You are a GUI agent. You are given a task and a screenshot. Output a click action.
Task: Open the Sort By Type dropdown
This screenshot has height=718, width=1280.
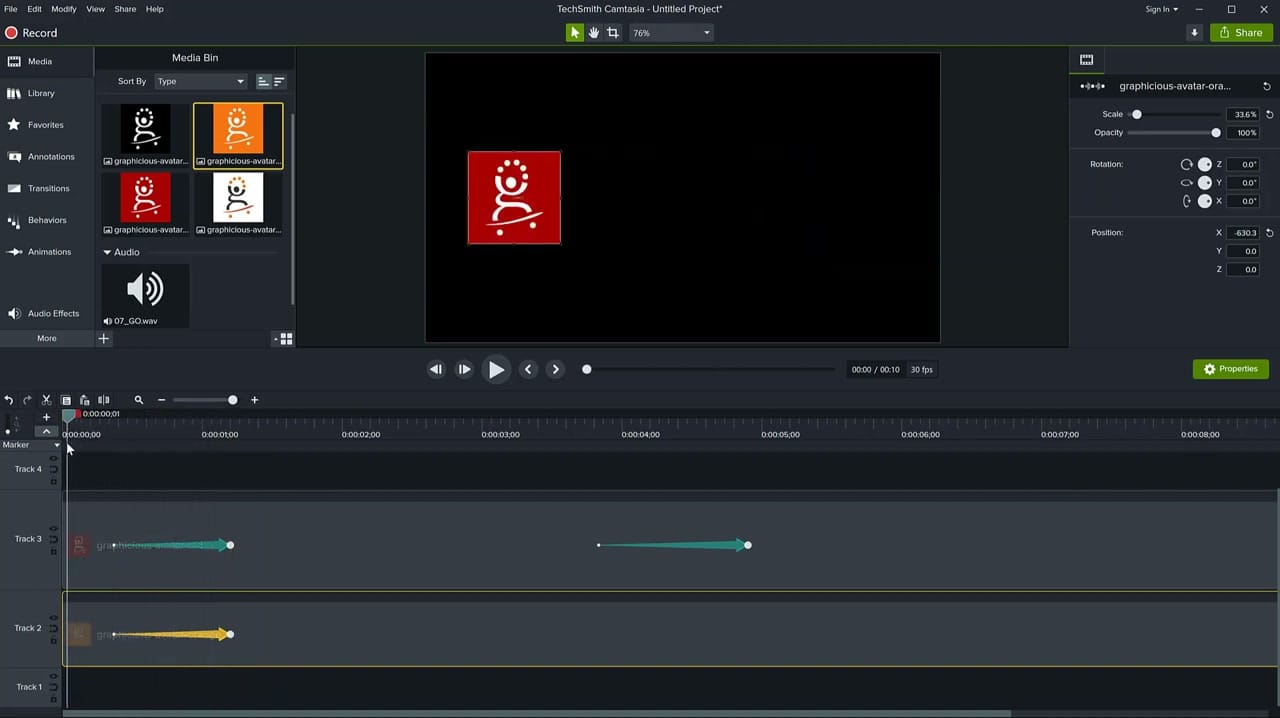coord(200,81)
